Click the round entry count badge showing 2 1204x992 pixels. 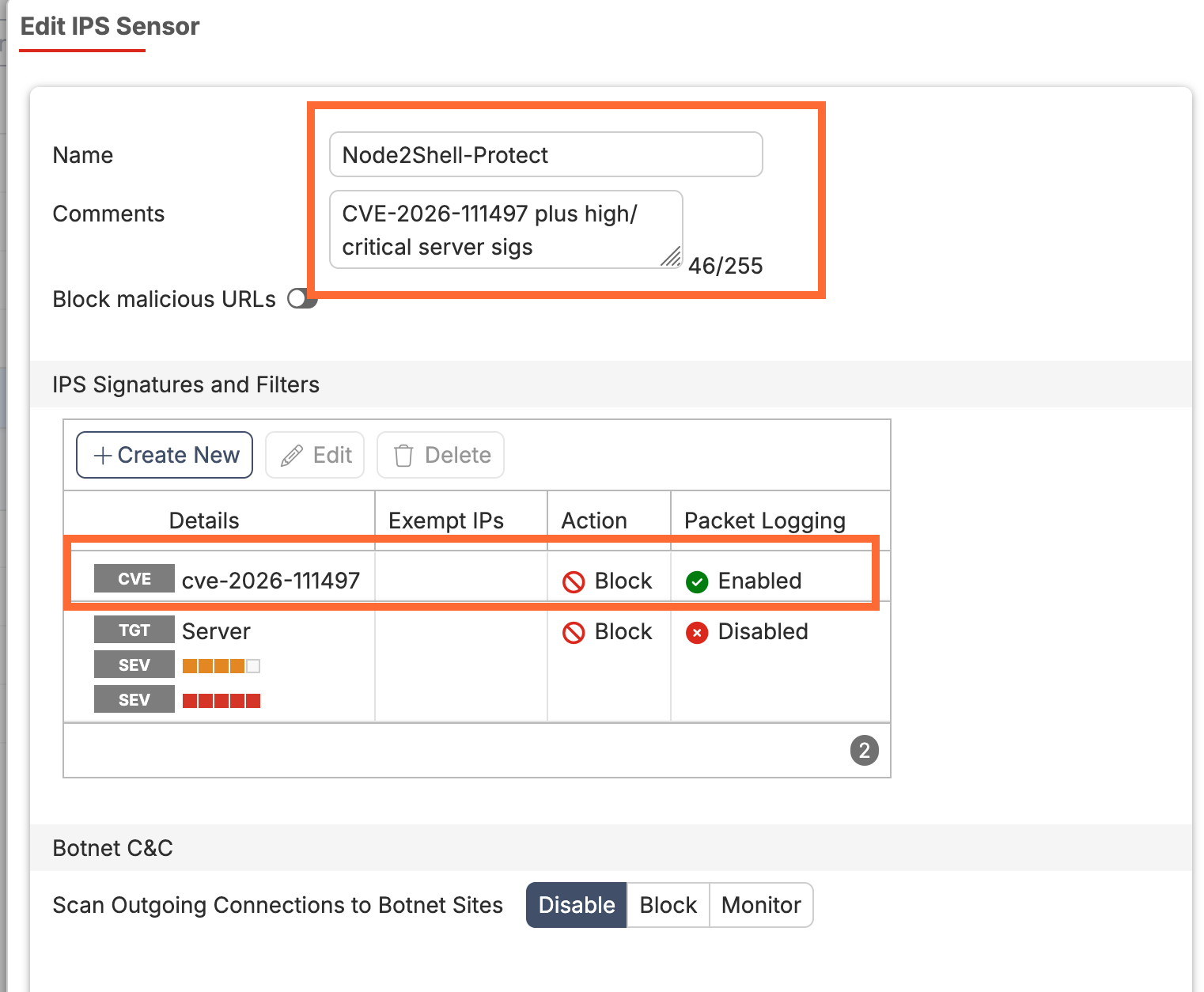click(864, 750)
